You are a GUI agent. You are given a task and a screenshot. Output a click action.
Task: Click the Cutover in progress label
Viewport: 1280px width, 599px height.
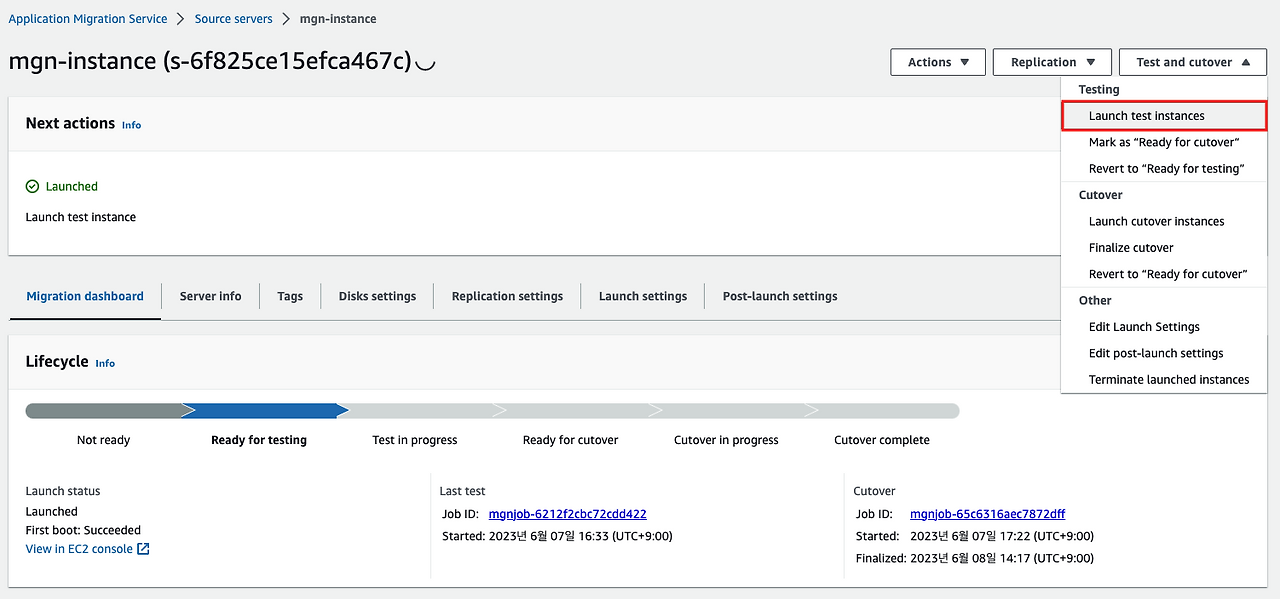[x=726, y=440]
